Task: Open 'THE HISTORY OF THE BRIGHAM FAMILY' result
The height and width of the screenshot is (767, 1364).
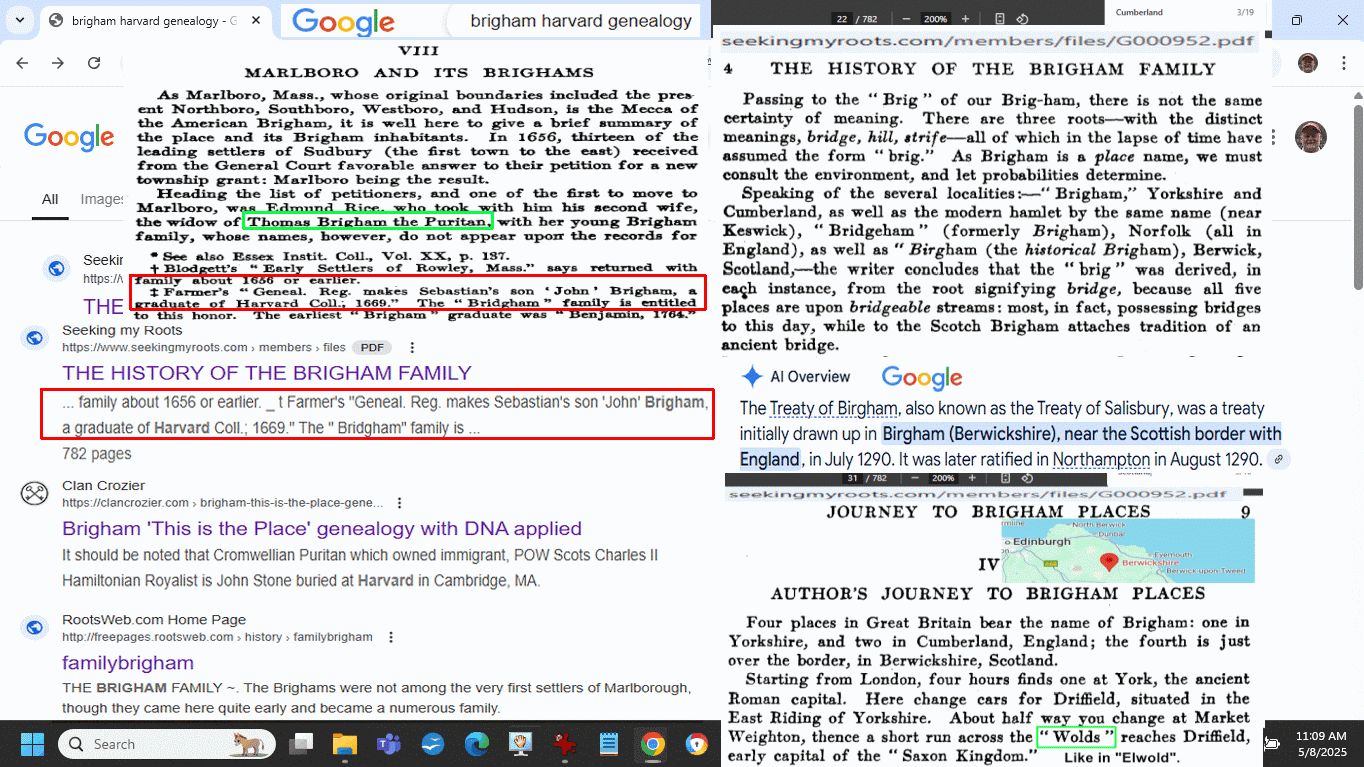Action: coord(266,373)
